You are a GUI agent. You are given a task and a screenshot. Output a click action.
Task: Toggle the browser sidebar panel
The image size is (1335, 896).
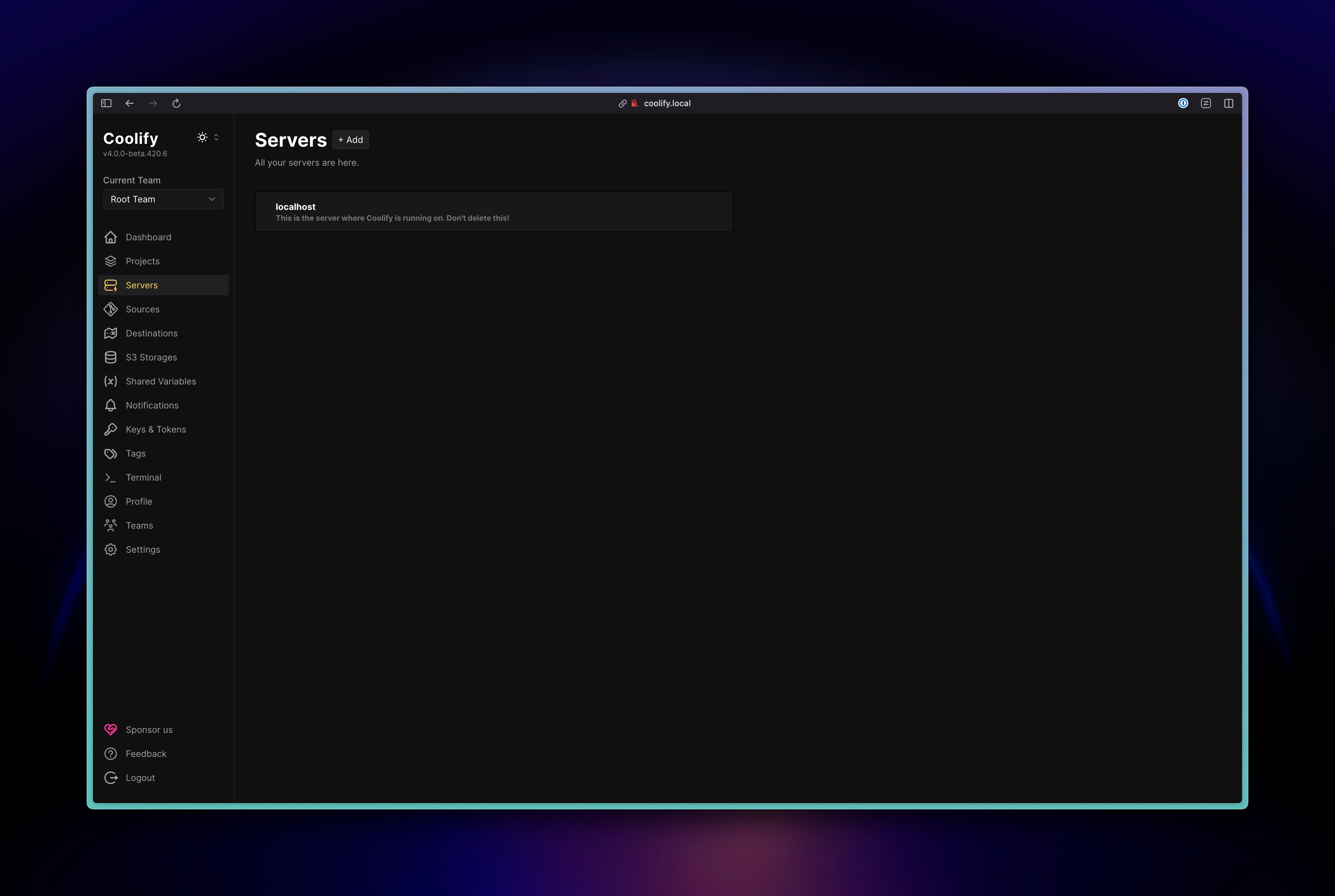coord(106,103)
